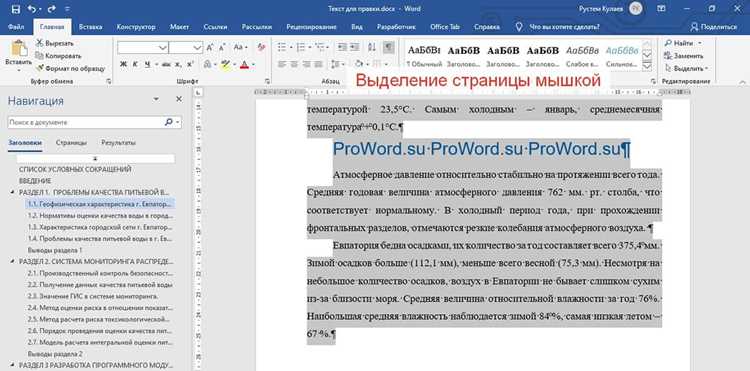Switch to Макет ribbon tab
Image resolution: width=750 pixels, height=371 pixels.
coord(179,27)
